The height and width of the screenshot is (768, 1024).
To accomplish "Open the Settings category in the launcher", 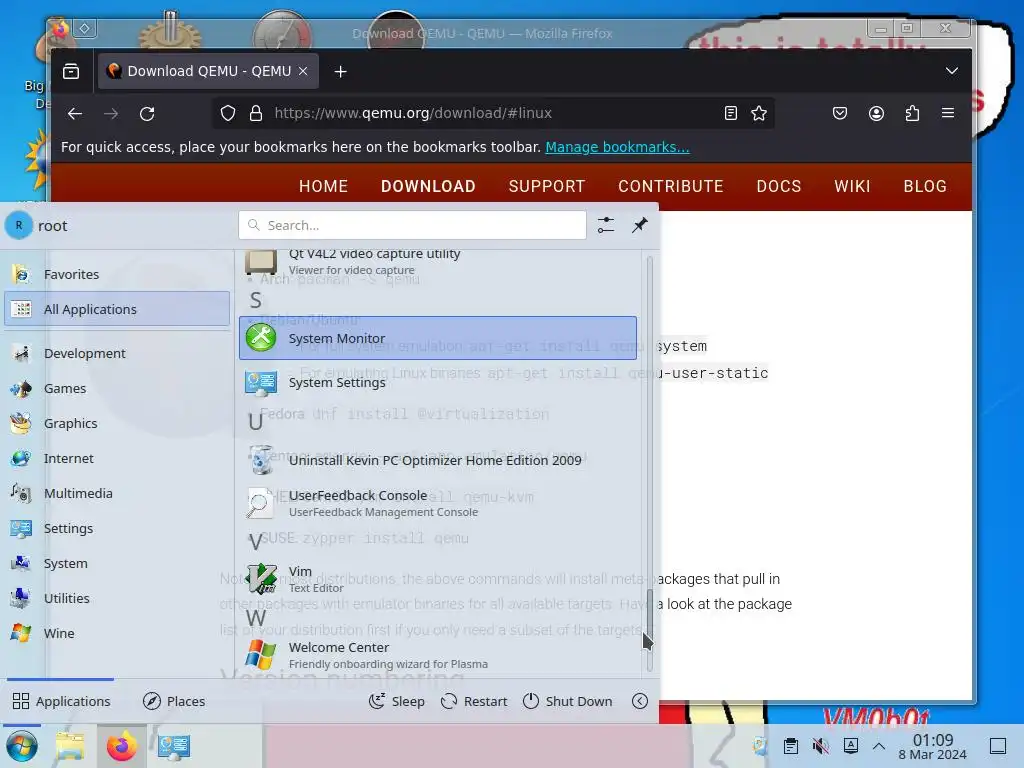I will coord(118,528).
